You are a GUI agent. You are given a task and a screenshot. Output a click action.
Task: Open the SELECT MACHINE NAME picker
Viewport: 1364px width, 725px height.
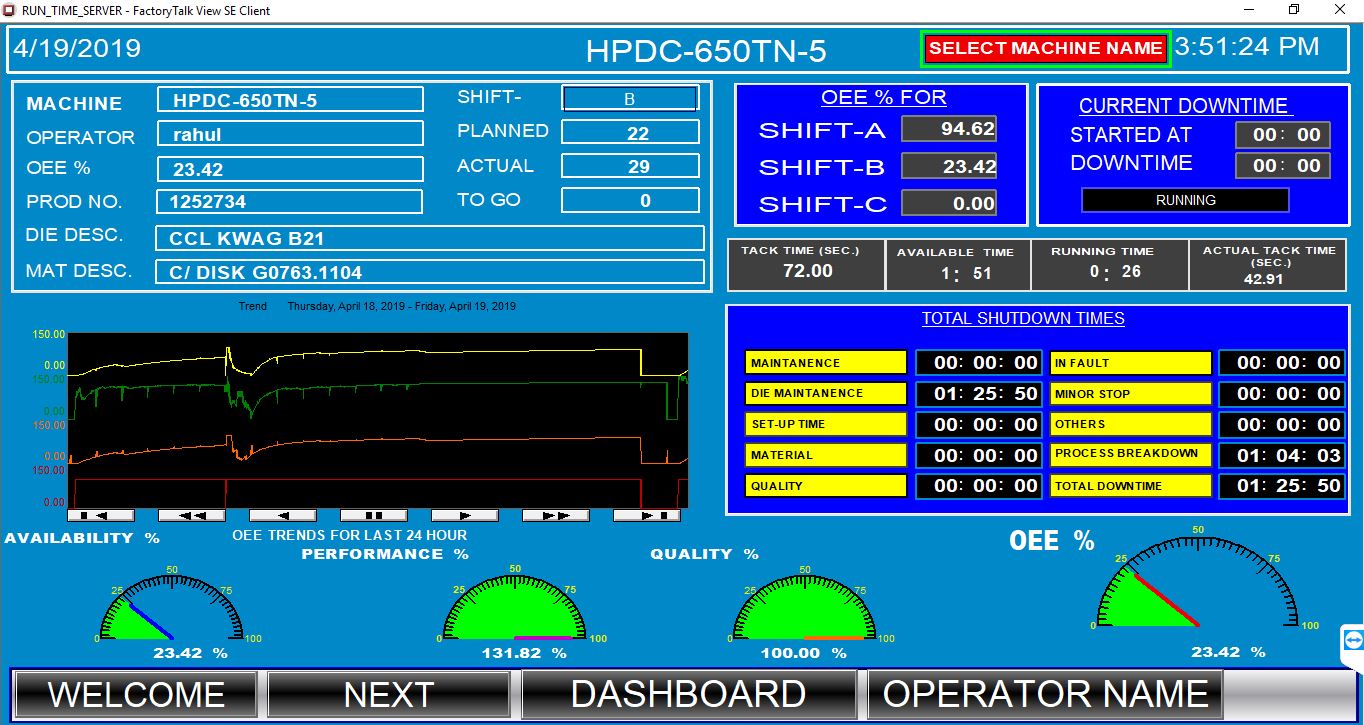pos(1045,47)
